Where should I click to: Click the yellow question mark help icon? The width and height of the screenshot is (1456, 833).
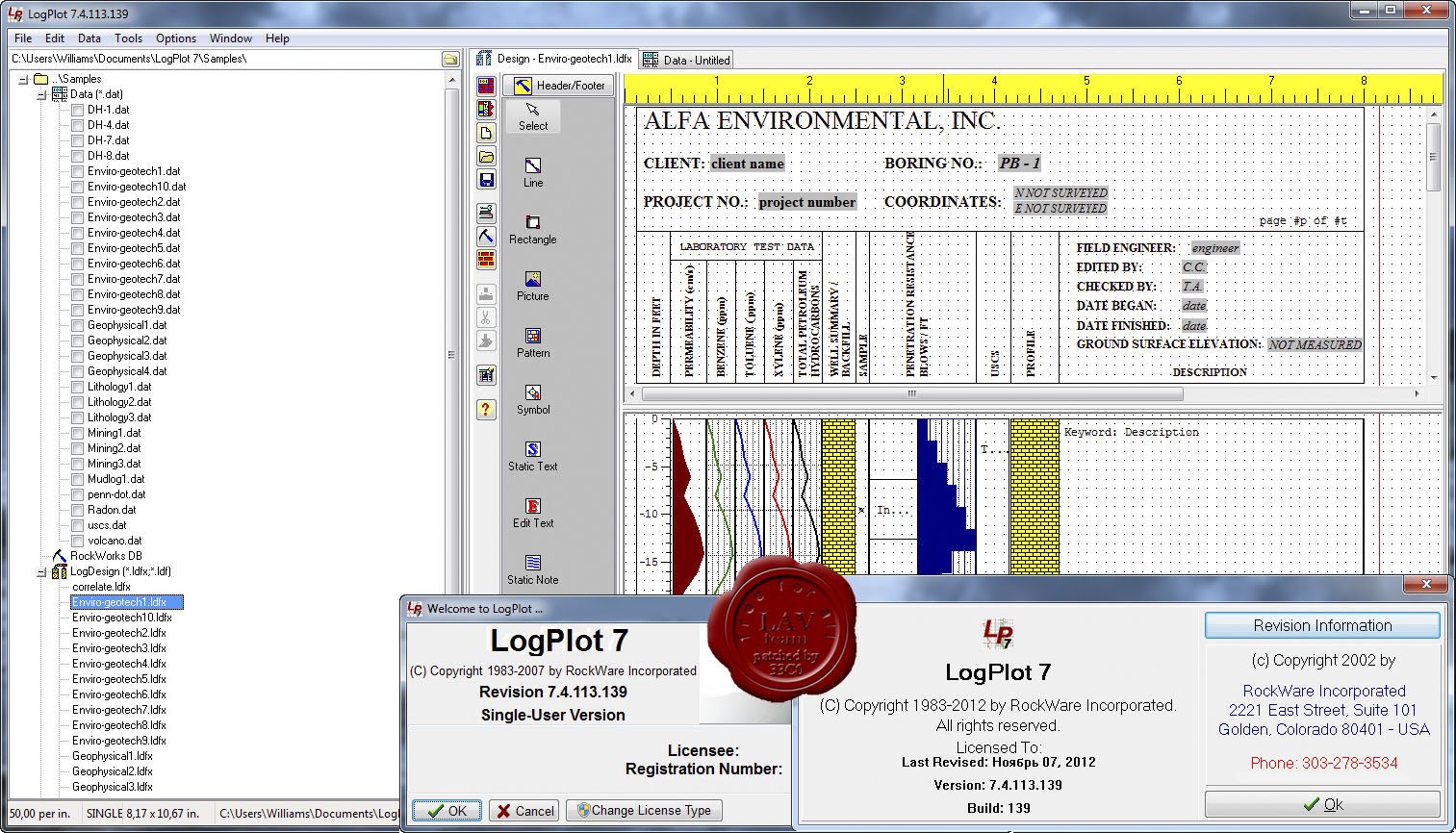coord(486,409)
